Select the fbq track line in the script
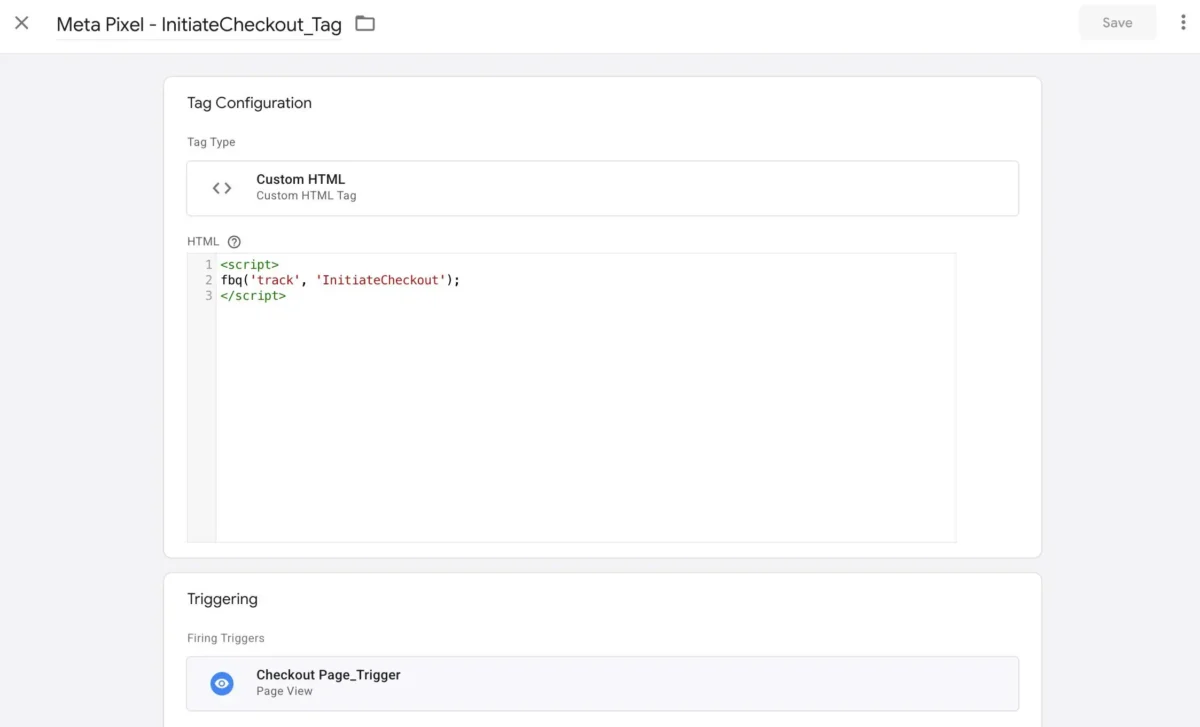The height and width of the screenshot is (727, 1200). point(340,279)
